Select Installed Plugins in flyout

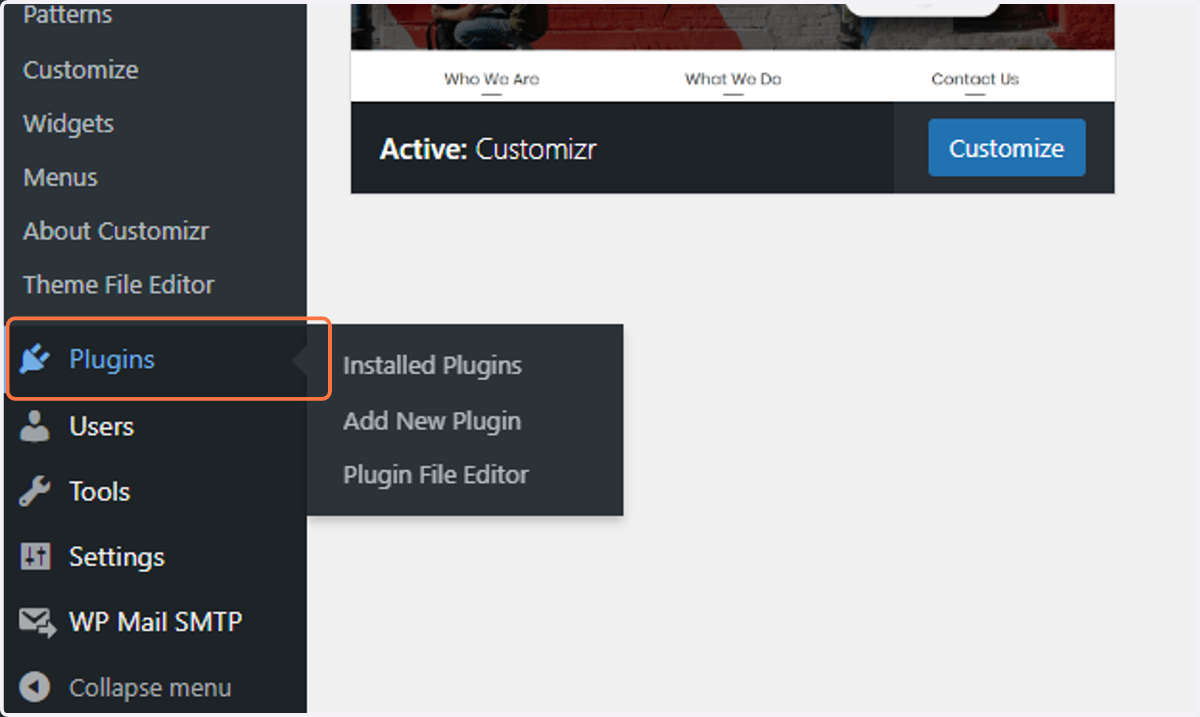[432, 365]
